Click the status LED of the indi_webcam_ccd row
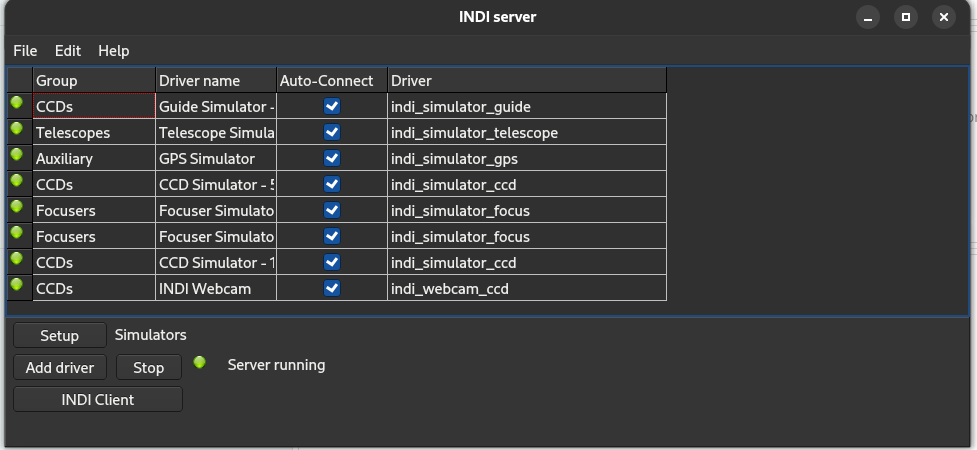The width and height of the screenshot is (977, 450). (17, 285)
